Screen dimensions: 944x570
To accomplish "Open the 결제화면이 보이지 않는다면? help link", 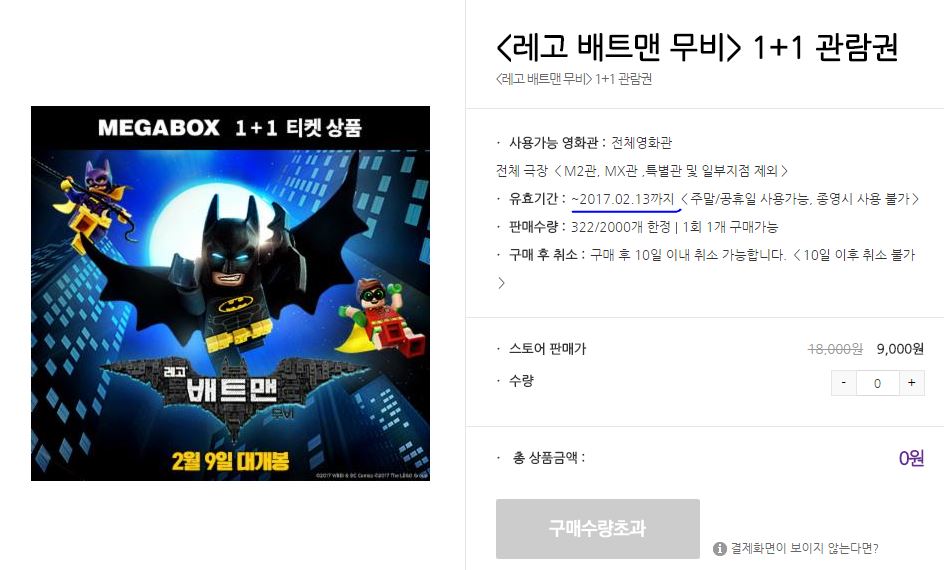I will pyautogui.click(x=804, y=548).
